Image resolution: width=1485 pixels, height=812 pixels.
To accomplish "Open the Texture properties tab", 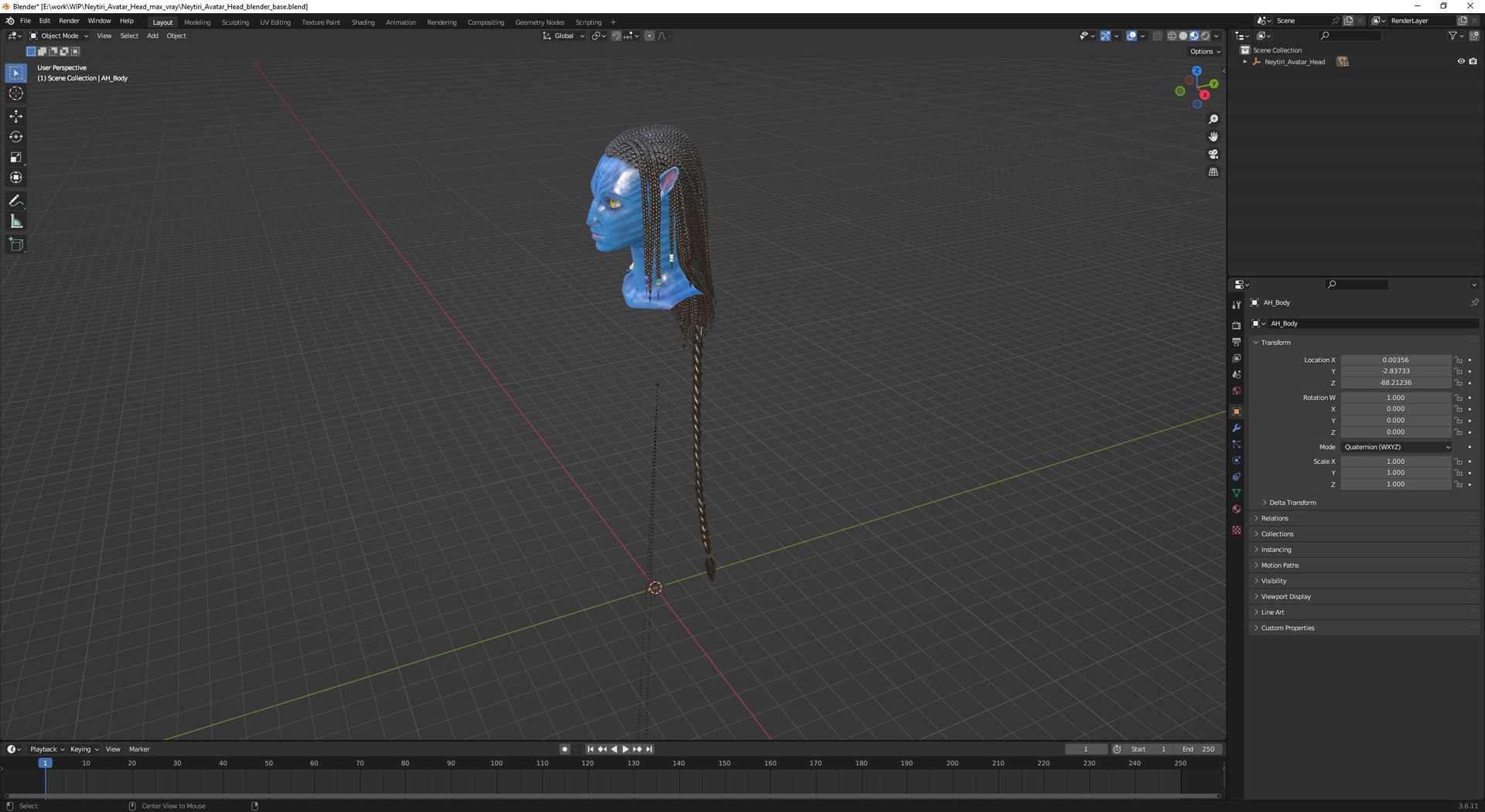I will tap(1236, 530).
